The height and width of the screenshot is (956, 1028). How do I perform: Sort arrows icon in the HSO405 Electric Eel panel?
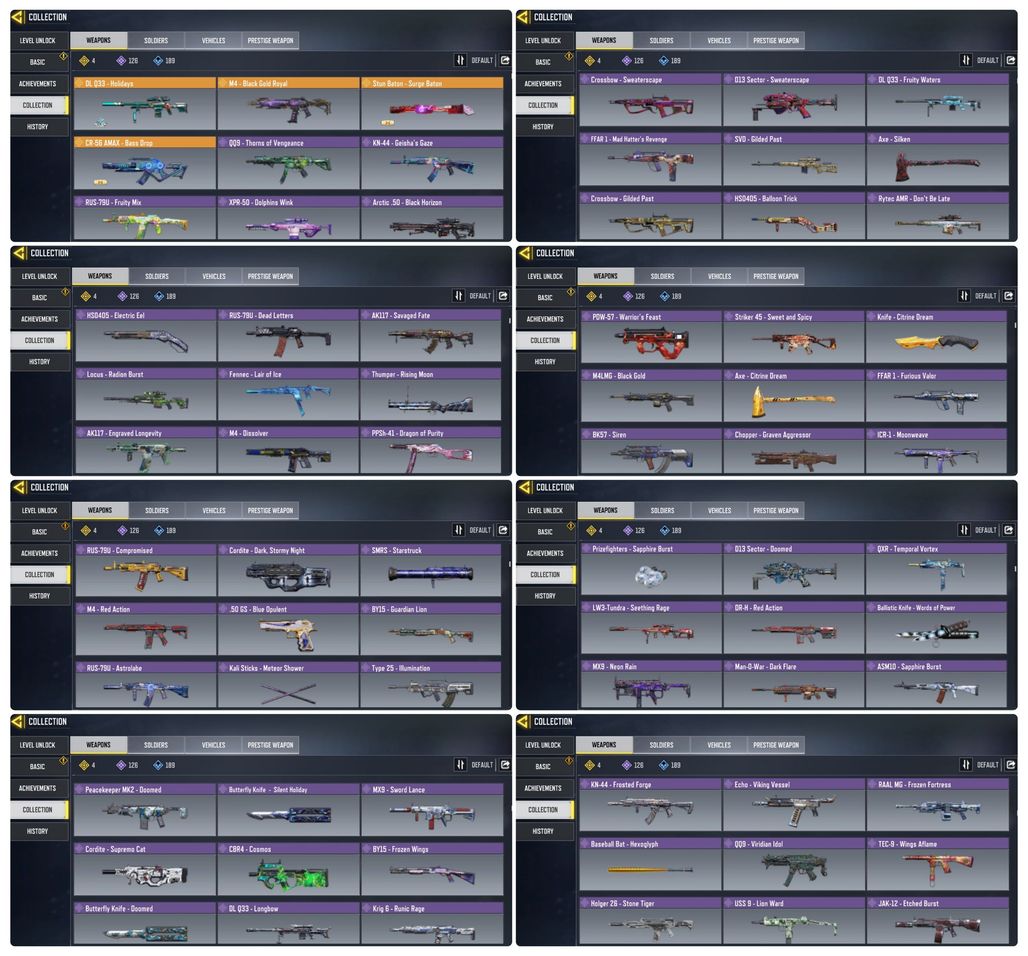coord(459,296)
